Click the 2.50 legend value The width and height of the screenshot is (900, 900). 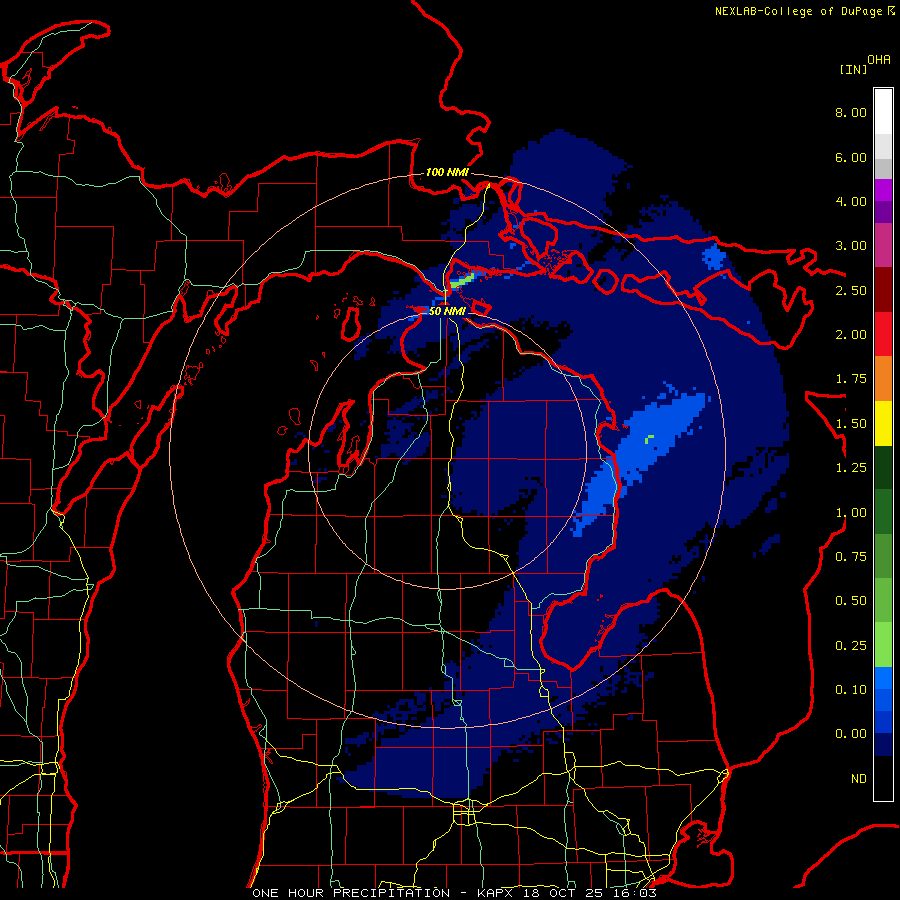click(851, 290)
